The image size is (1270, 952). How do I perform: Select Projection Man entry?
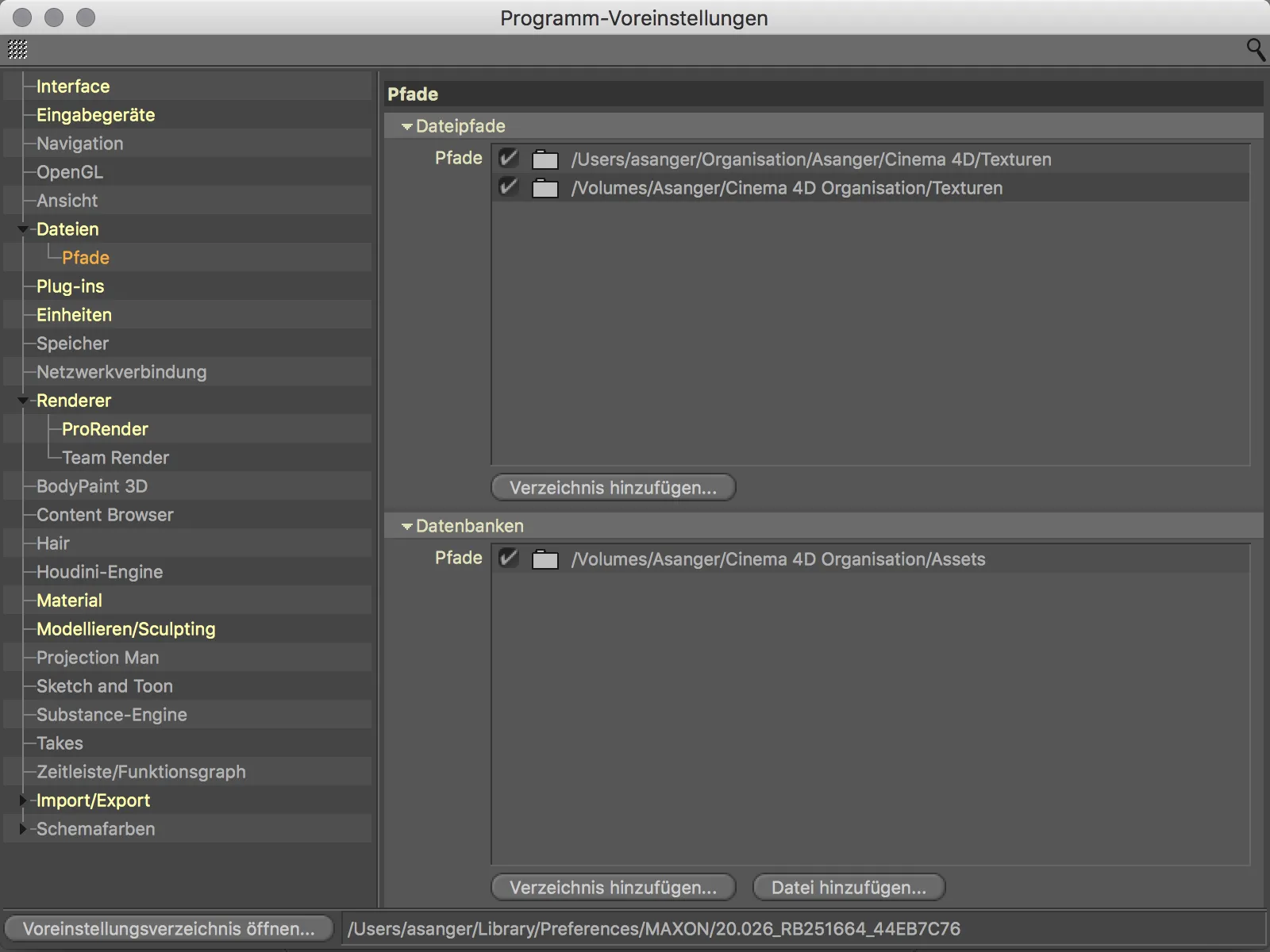[x=98, y=658]
